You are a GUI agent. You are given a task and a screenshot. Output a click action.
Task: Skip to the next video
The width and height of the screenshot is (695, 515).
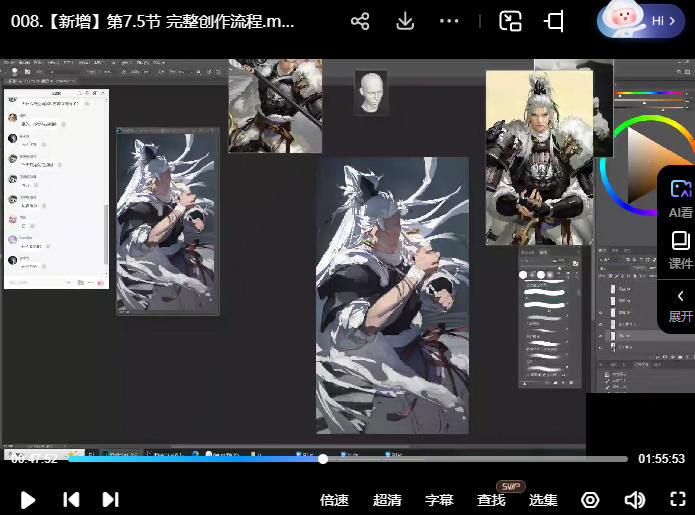coord(110,500)
